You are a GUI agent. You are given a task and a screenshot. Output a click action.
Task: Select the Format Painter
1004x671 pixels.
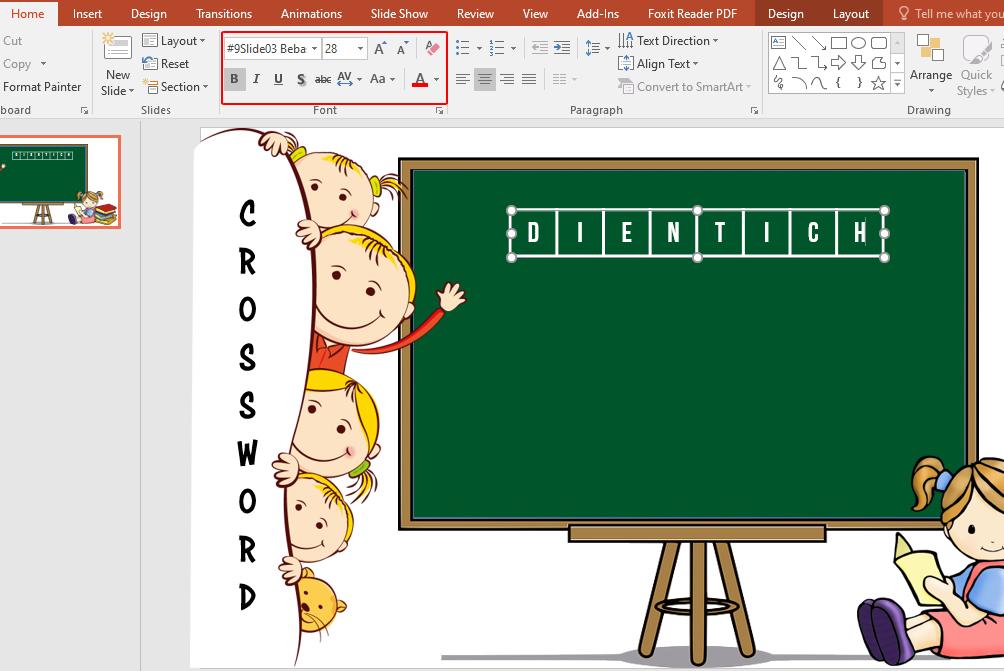[x=41, y=86]
